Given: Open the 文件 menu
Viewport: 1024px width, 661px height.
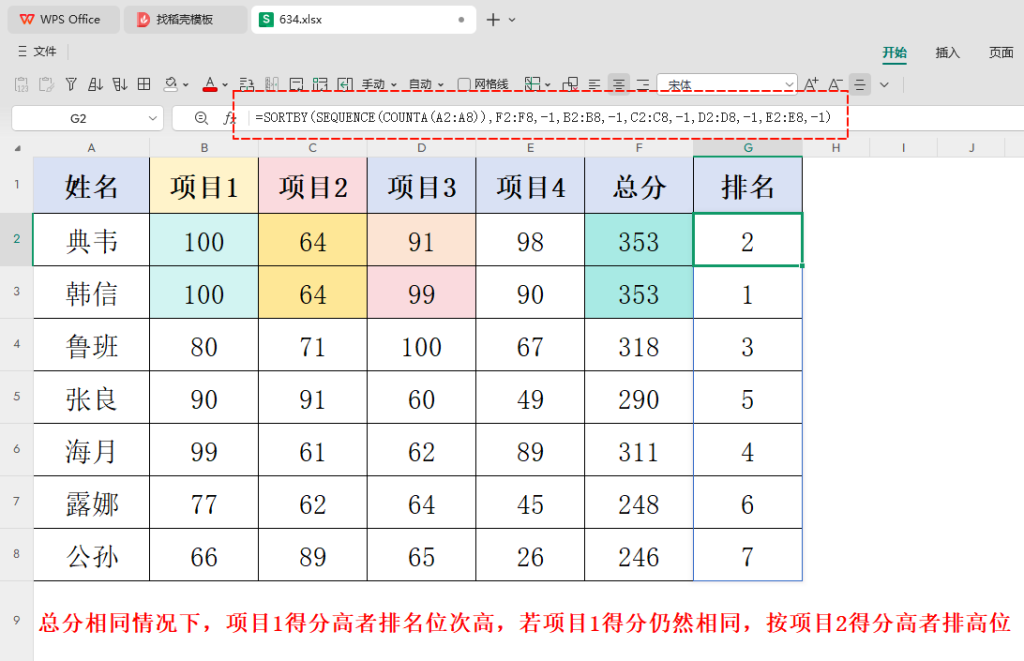Looking at the screenshot, I should pyautogui.click(x=37, y=52).
